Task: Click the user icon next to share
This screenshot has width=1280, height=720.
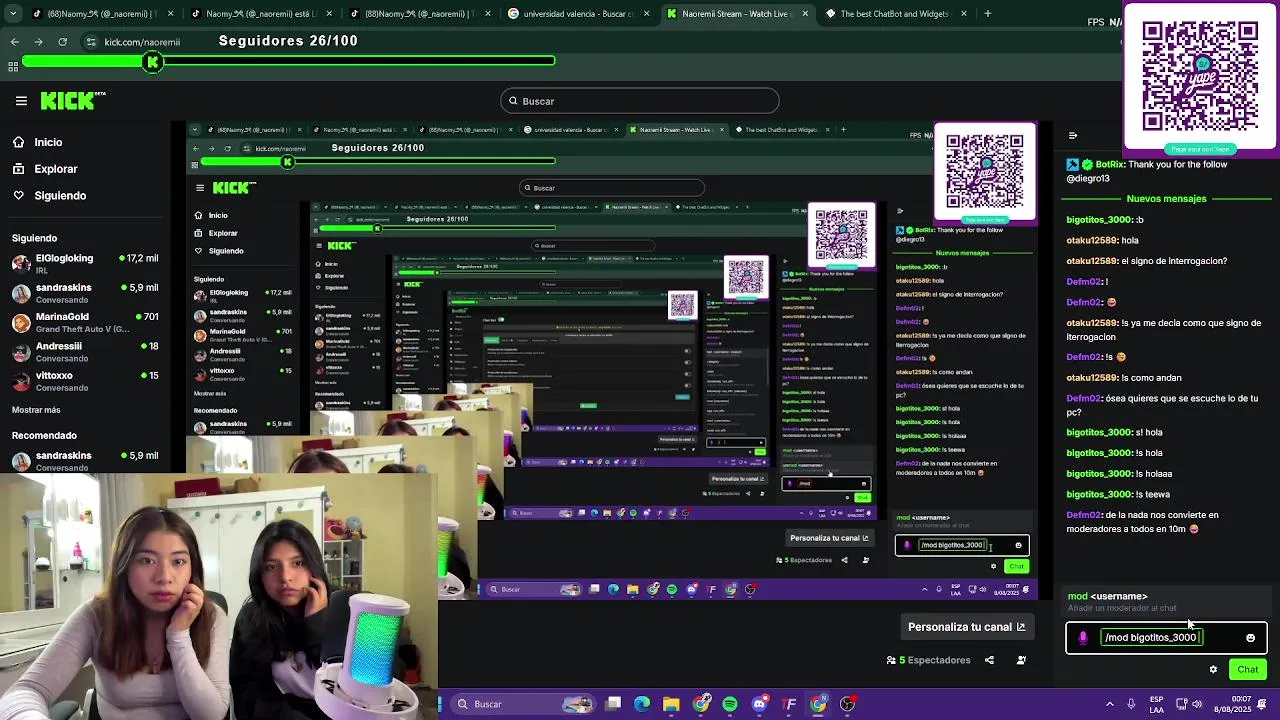Action: pos(1021,660)
